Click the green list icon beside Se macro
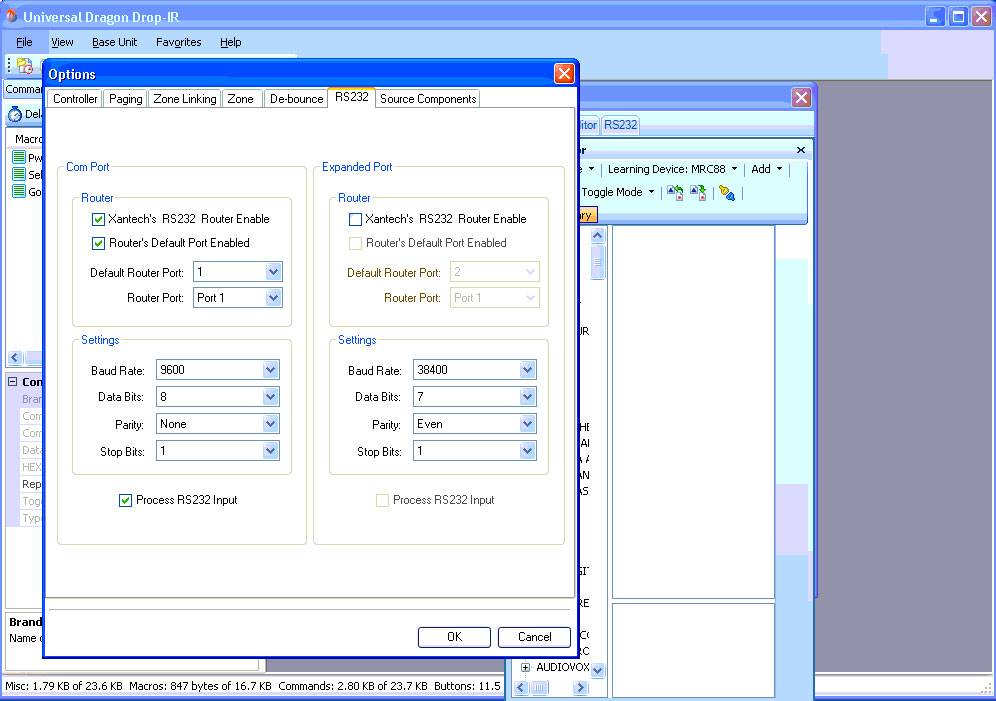 pyautogui.click(x=19, y=174)
